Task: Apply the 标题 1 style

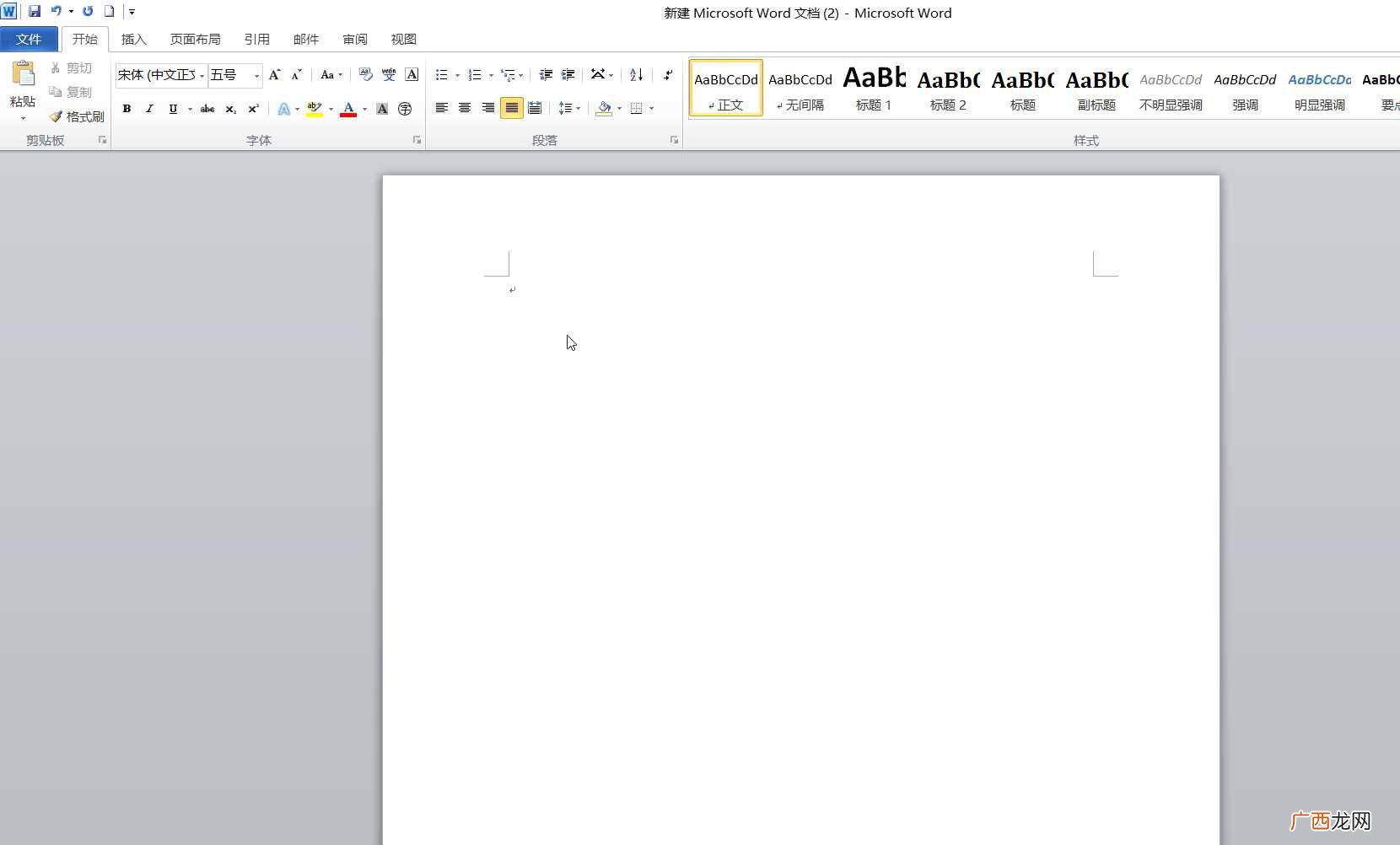Action: [x=874, y=88]
